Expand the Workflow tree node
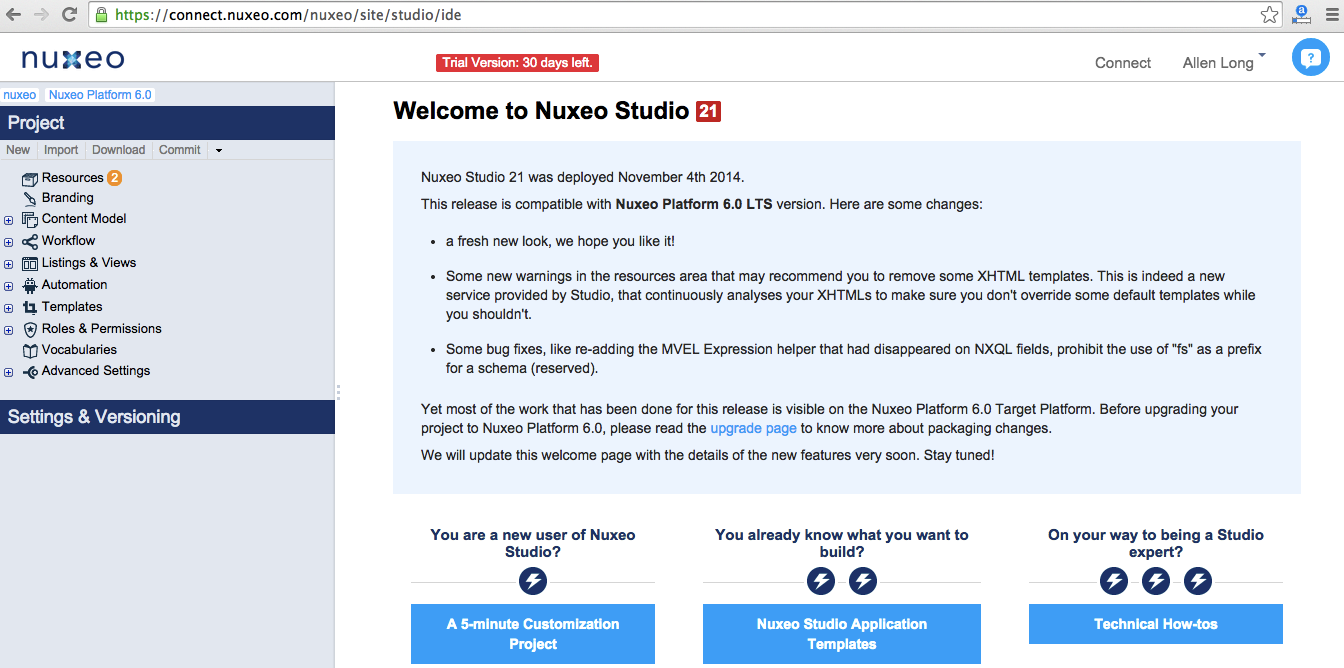 click(x=9, y=242)
